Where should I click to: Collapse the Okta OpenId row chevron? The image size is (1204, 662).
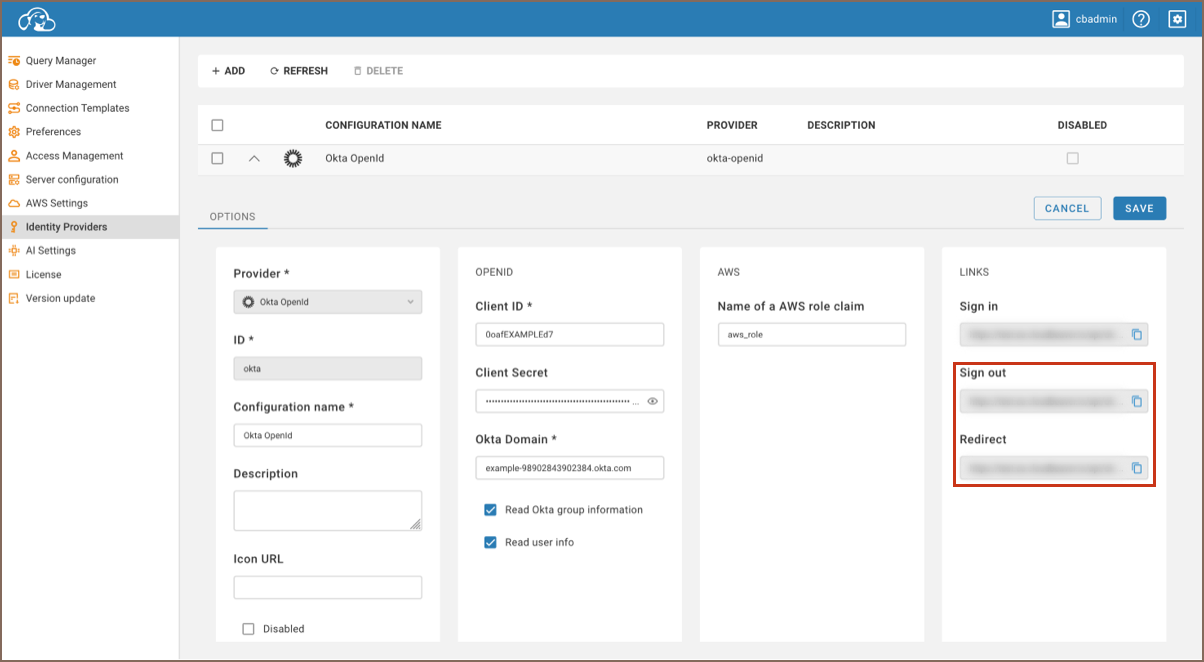(254, 158)
